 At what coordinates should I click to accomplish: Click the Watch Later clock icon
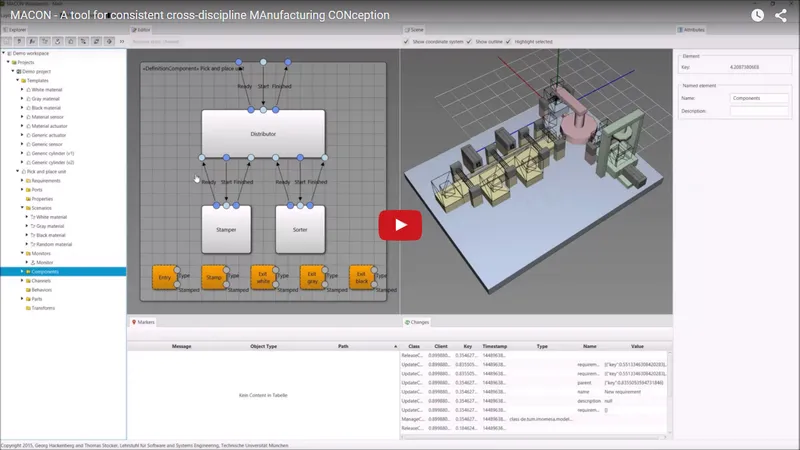(x=758, y=15)
